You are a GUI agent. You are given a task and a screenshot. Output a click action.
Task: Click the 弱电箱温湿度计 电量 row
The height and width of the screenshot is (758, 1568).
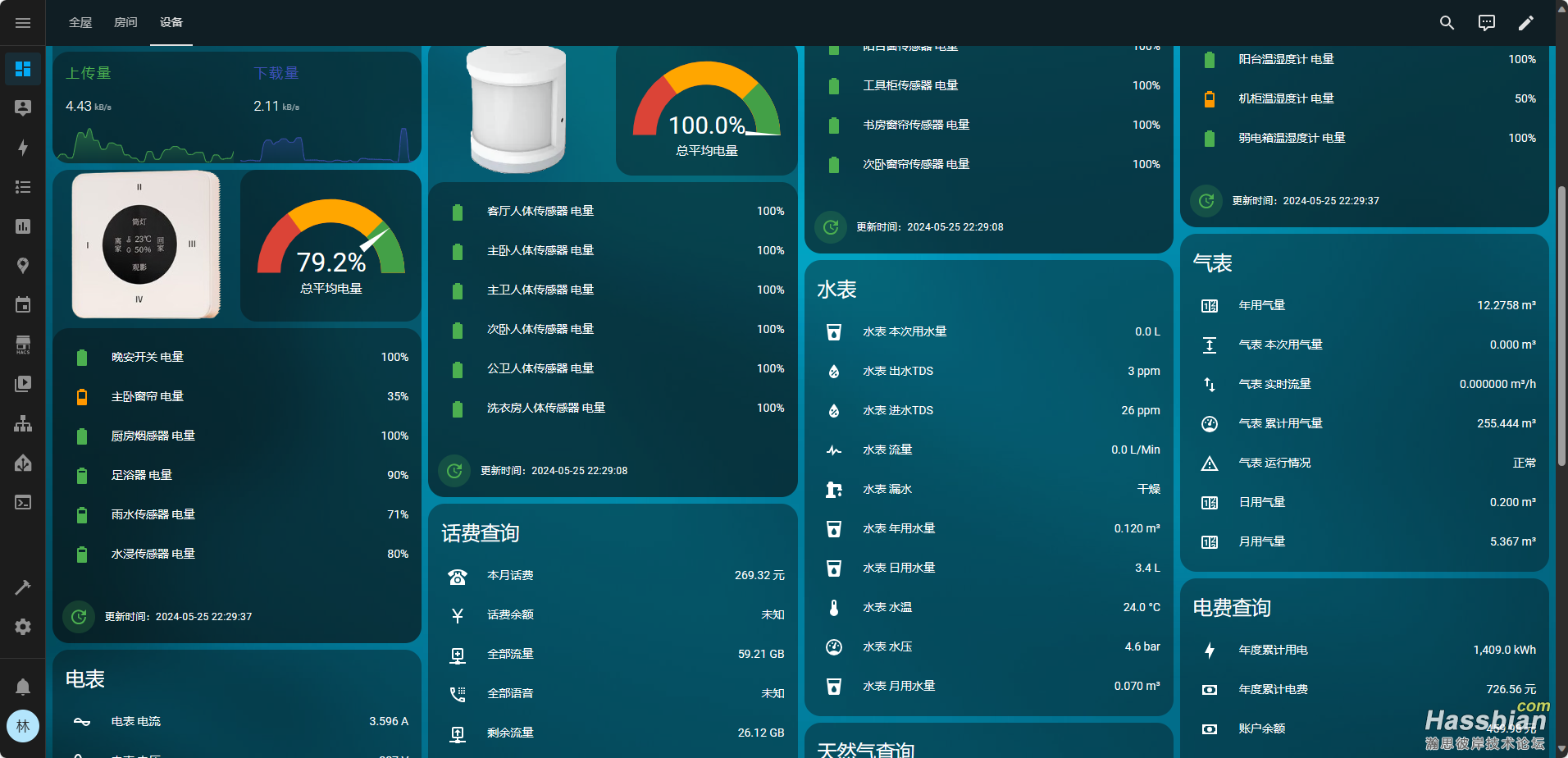(1365, 139)
